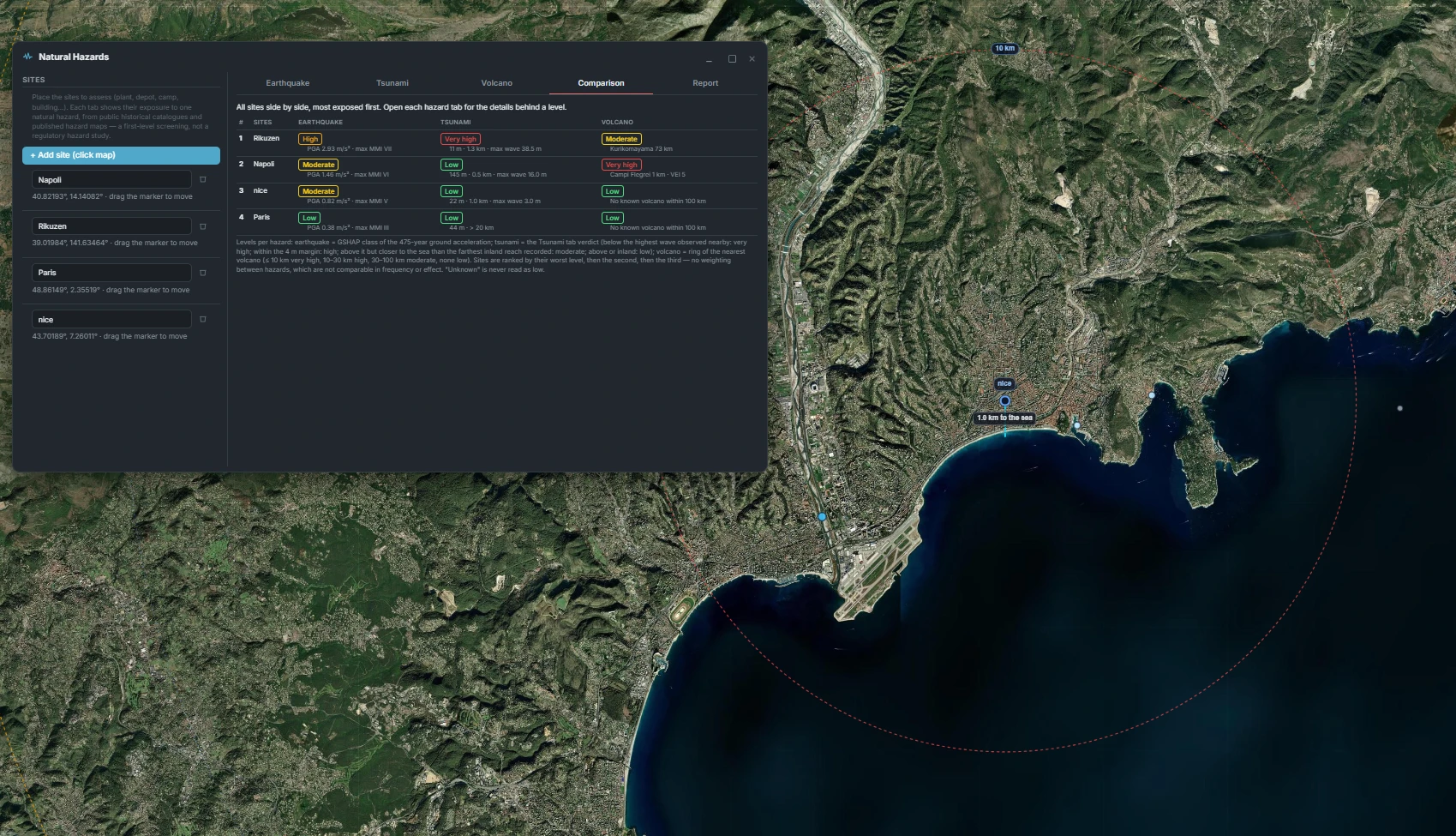Click Rikuzen's Very high tsunami badge
The image size is (1456, 836).
coord(460,139)
